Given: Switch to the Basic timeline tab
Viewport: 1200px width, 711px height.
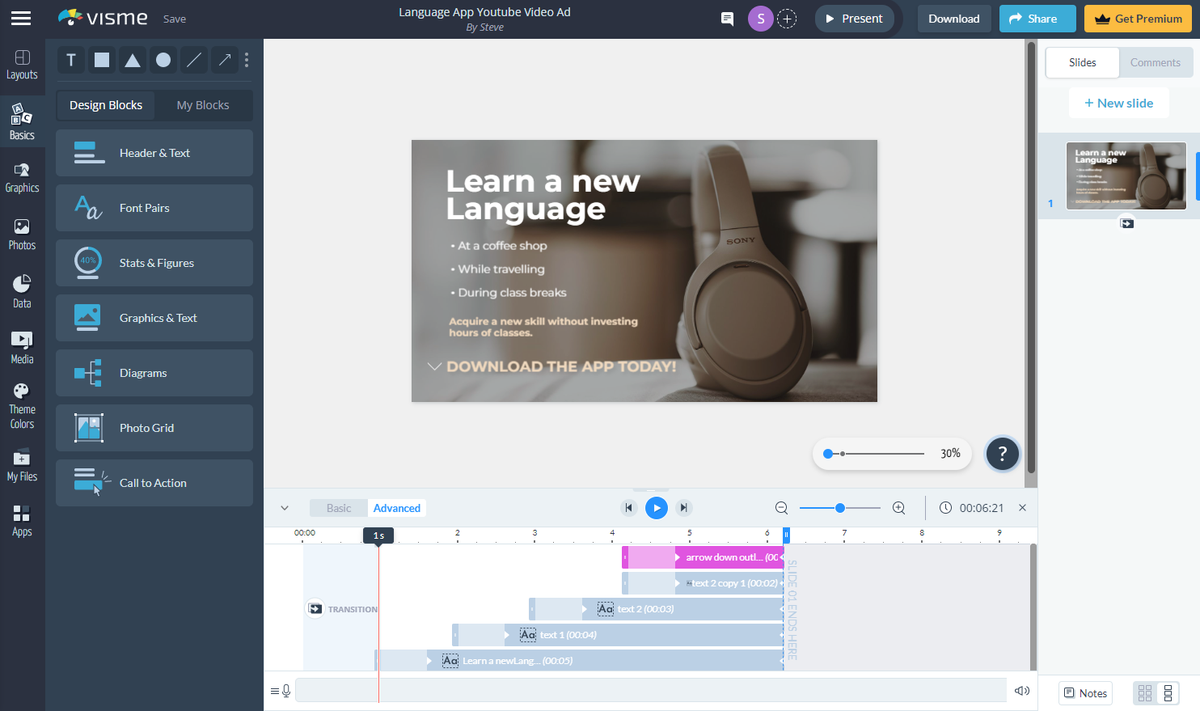Looking at the screenshot, I should pos(338,507).
